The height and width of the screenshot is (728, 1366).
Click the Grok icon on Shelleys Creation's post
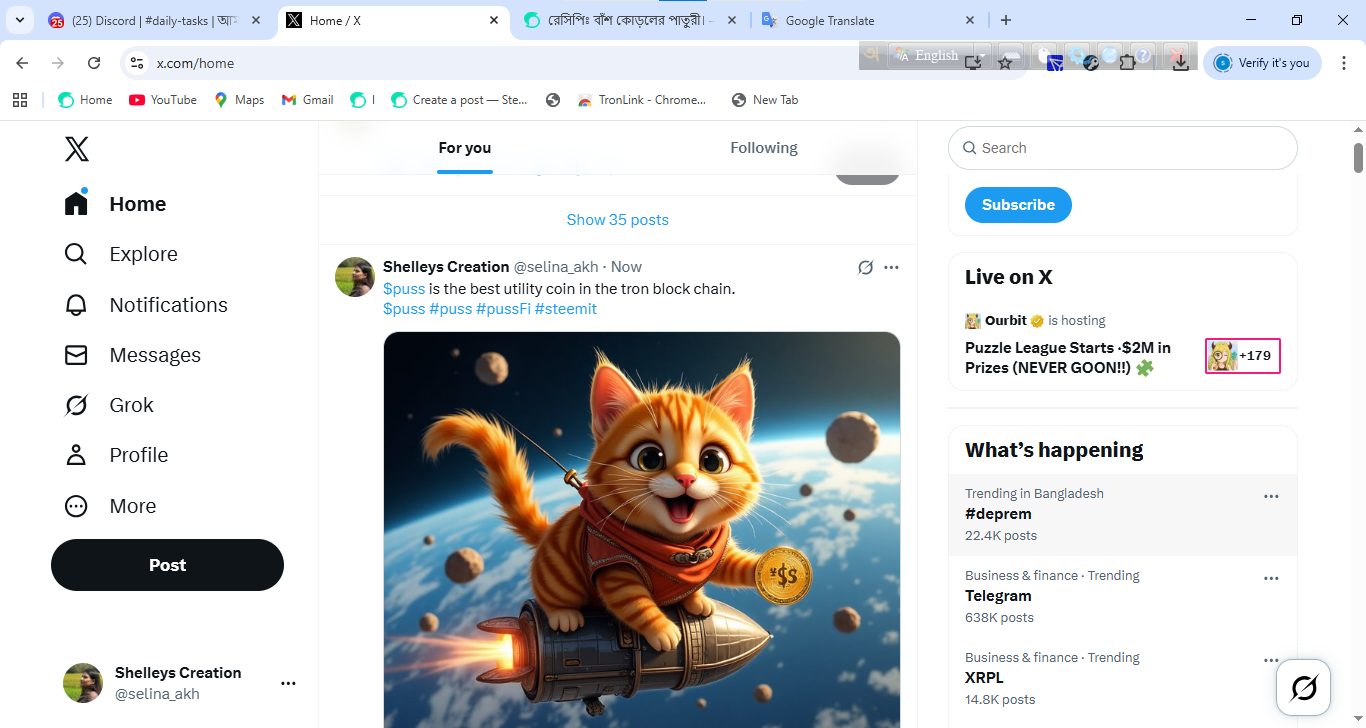866,267
